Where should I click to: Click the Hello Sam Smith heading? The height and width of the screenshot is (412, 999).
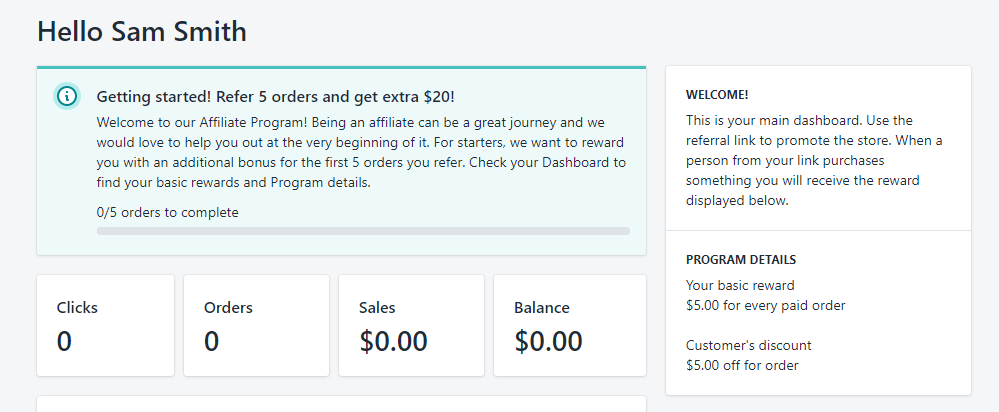[142, 31]
